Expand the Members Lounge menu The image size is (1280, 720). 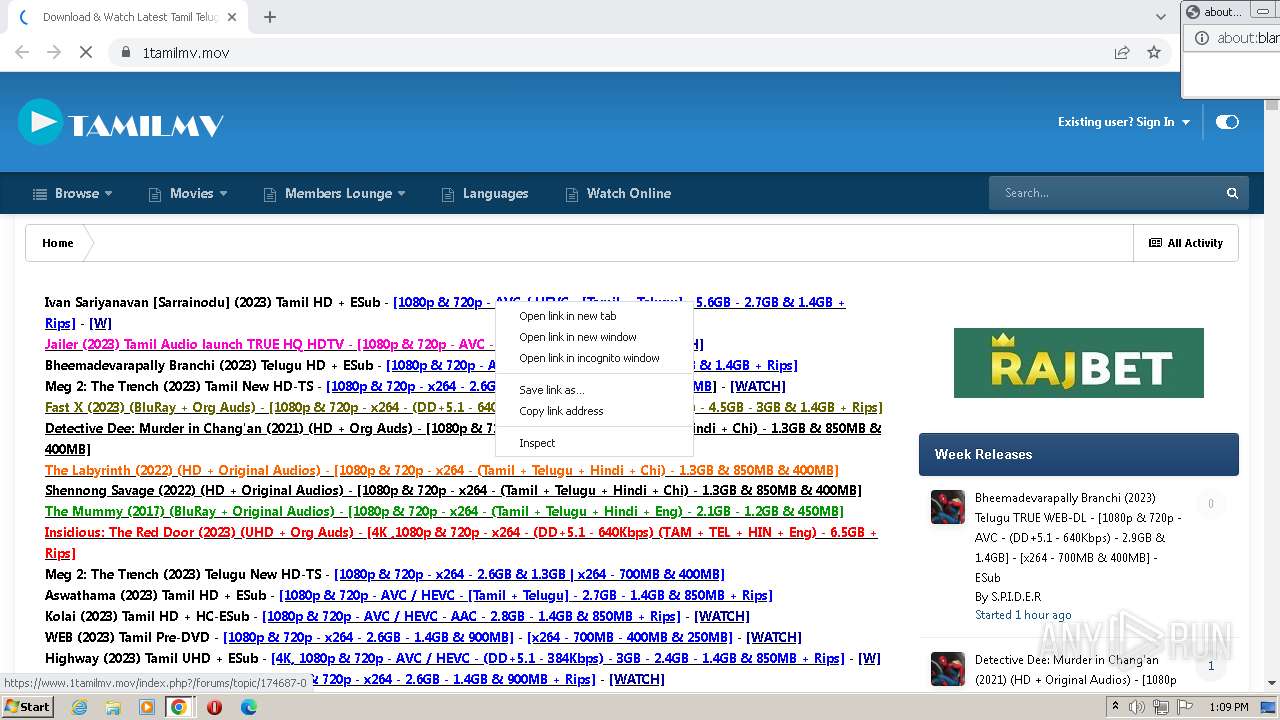click(x=334, y=193)
